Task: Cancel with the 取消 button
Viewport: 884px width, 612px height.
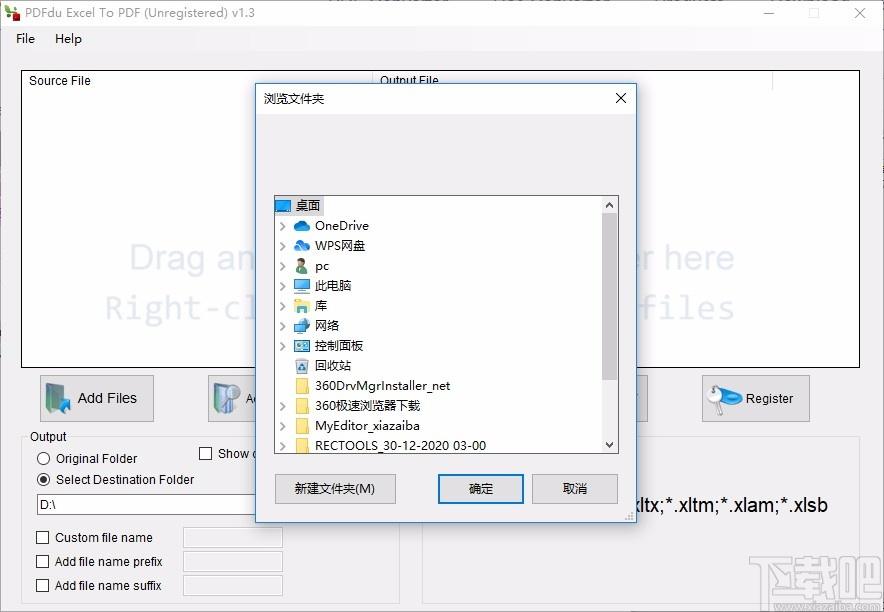Action: pyautogui.click(x=574, y=489)
